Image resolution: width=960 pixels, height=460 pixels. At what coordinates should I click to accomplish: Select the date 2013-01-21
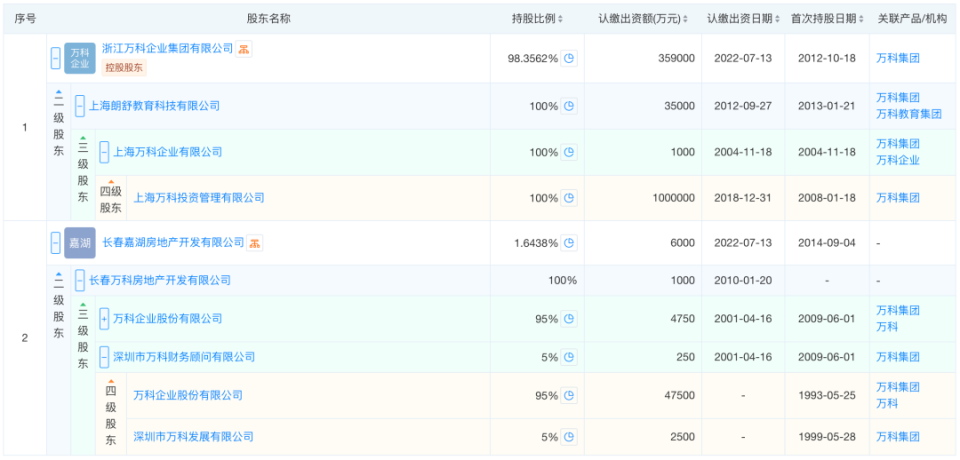[x=827, y=106]
